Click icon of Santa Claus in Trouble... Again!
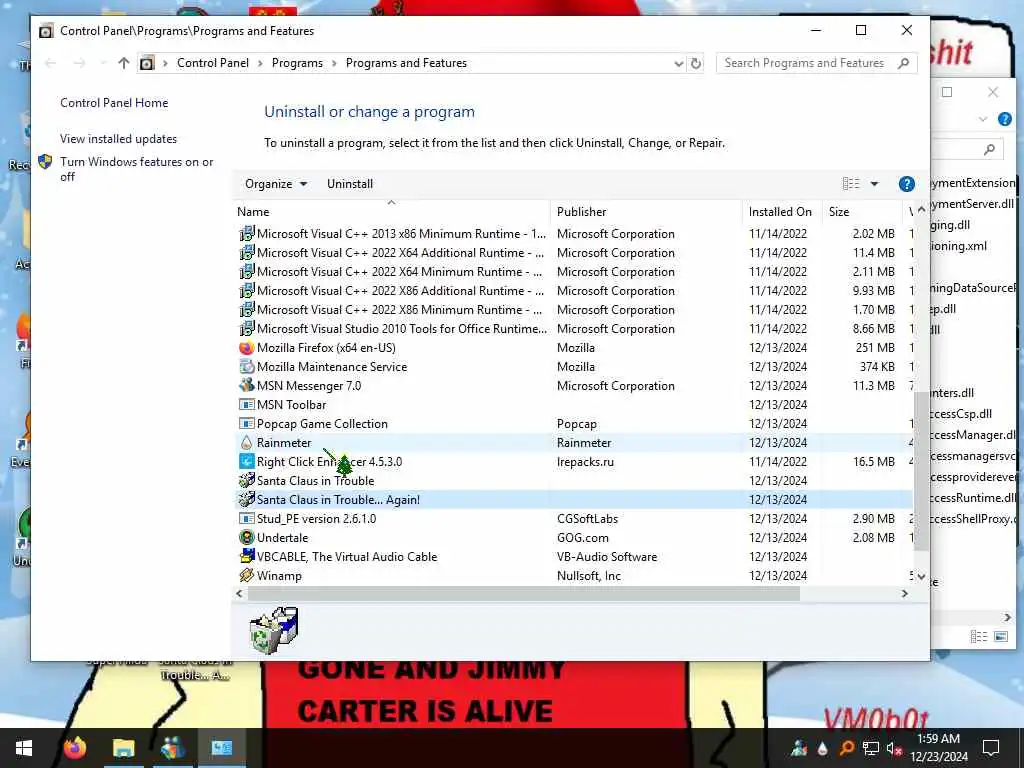Screen dimensions: 1024x768 246,500
